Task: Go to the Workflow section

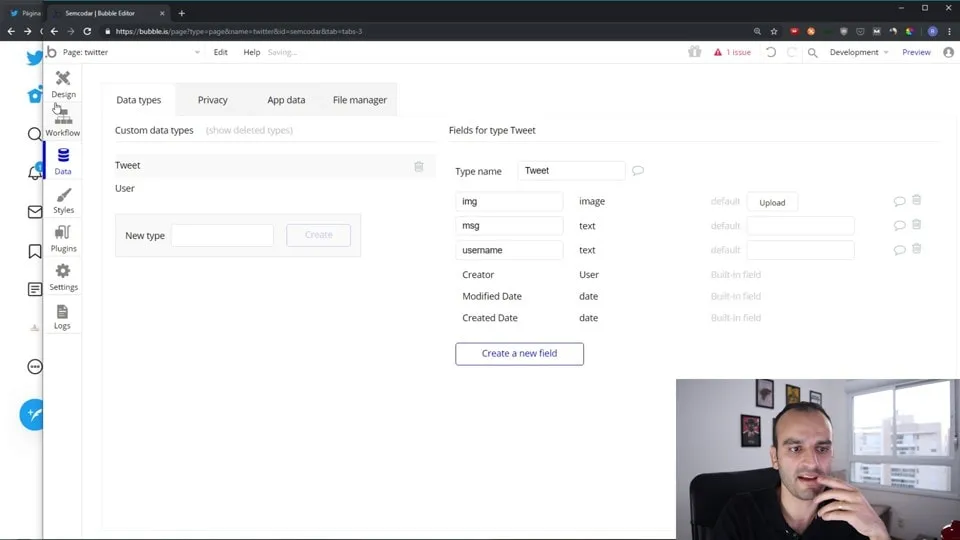Action: (63, 123)
